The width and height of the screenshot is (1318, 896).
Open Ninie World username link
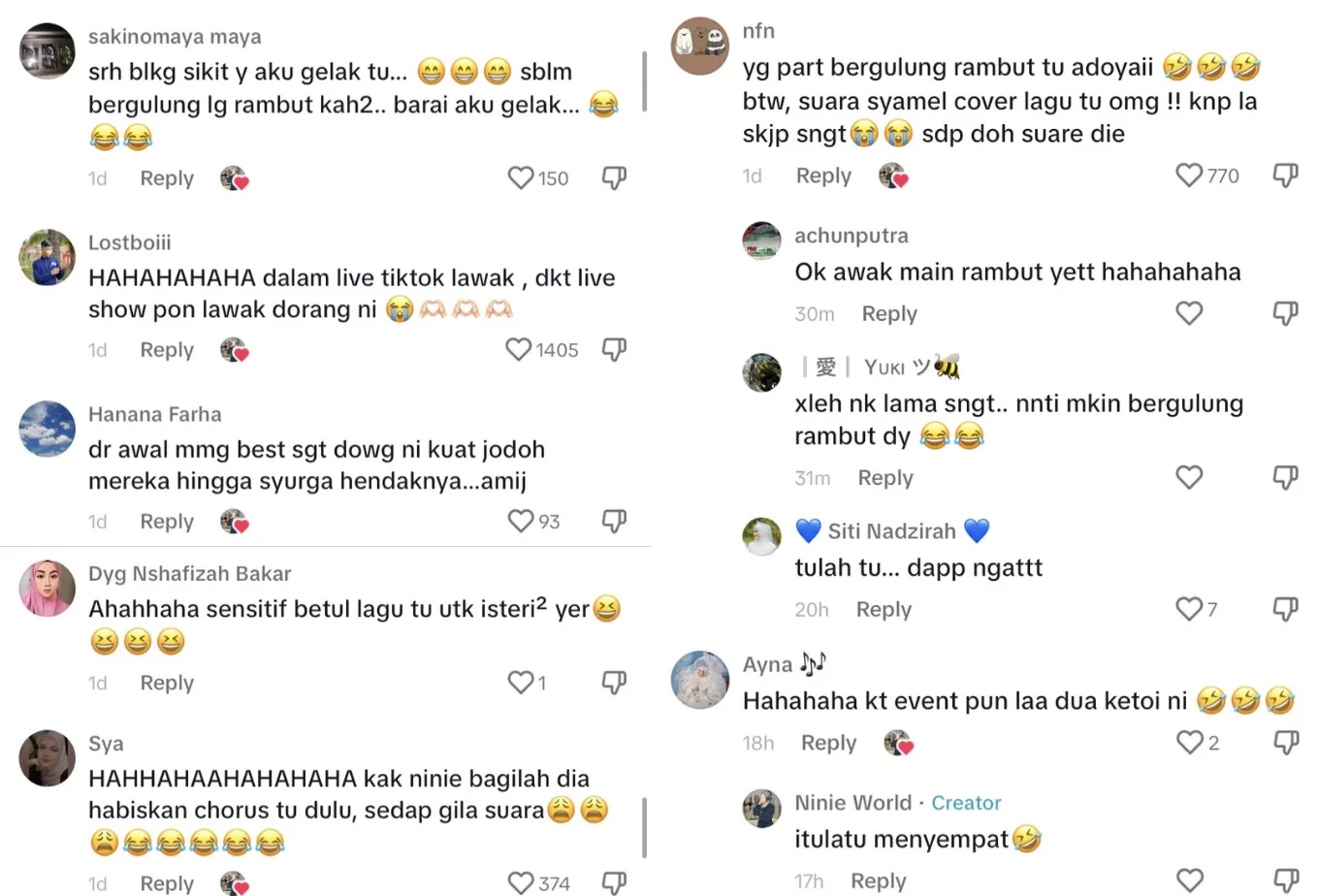click(852, 803)
